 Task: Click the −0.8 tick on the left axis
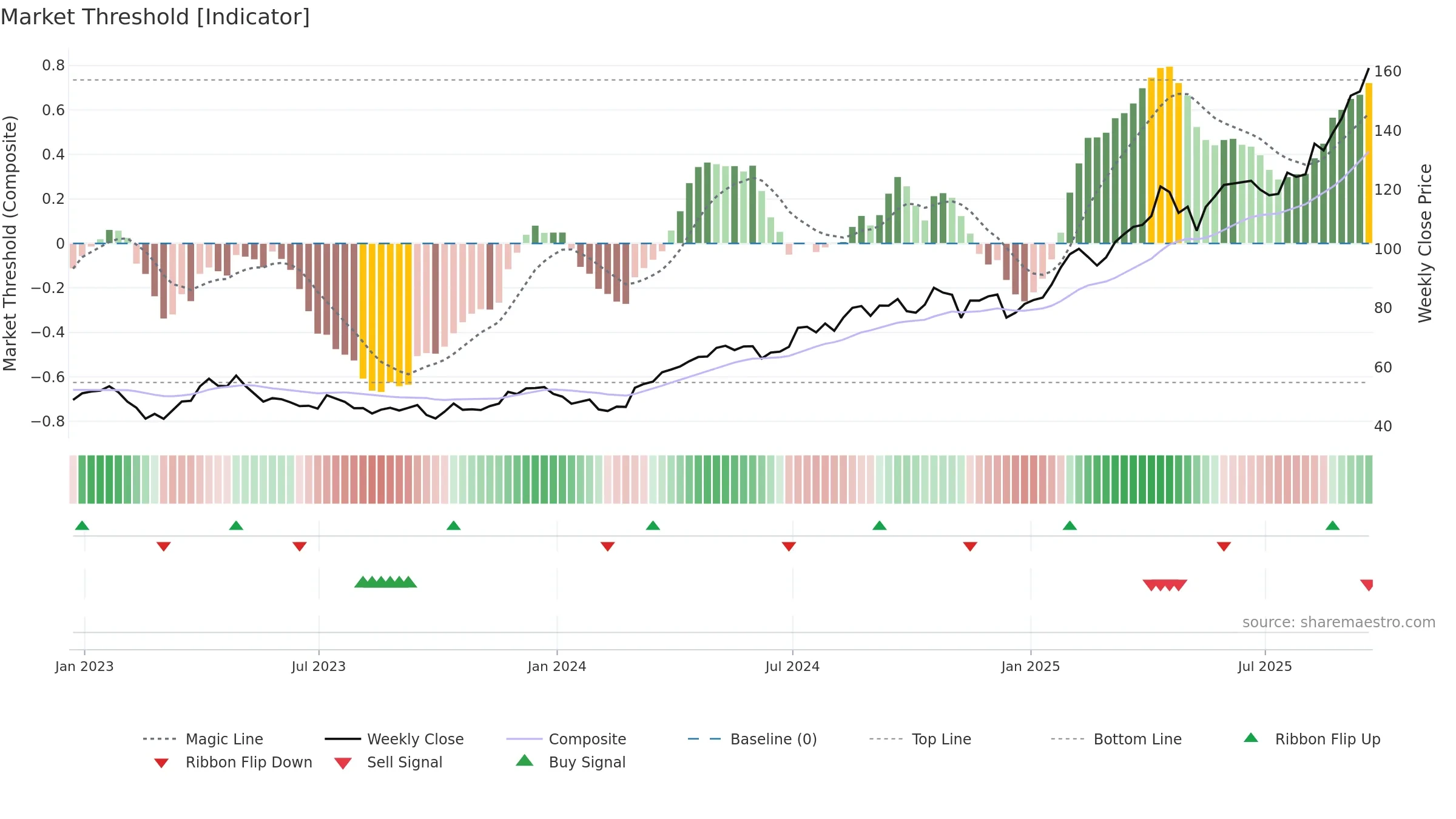(48, 421)
